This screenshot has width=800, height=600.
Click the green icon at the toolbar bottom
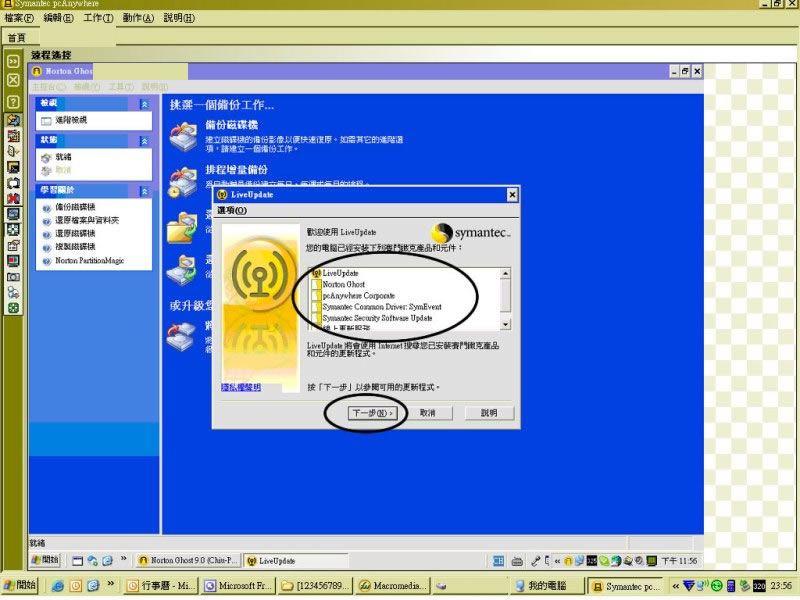13,308
